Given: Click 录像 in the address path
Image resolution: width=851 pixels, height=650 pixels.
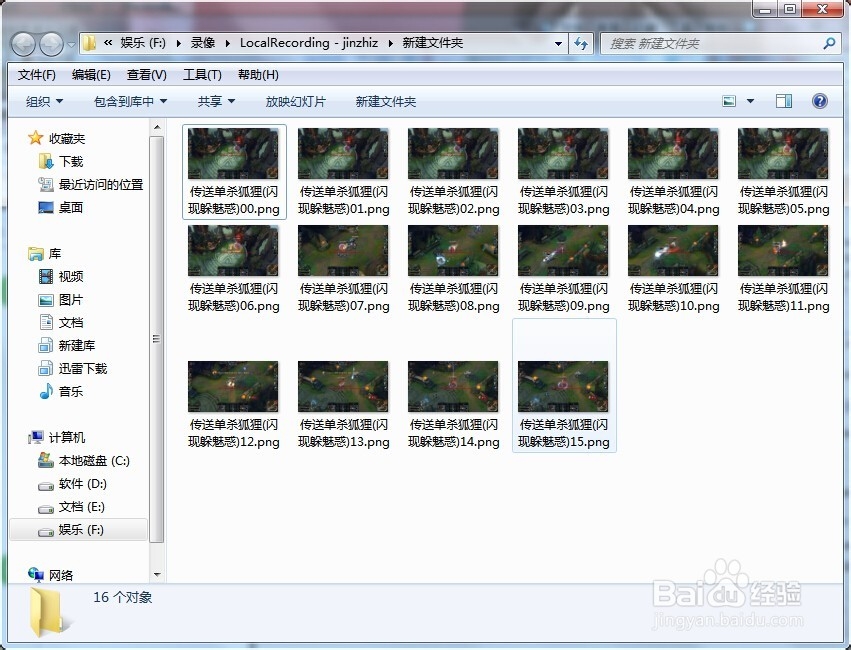Looking at the screenshot, I should pos(203,43).
